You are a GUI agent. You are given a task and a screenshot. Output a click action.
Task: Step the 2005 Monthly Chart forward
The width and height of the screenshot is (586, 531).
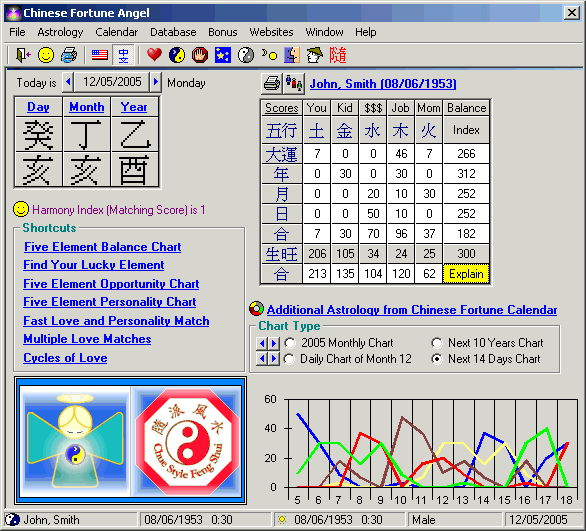click(274, 343)
